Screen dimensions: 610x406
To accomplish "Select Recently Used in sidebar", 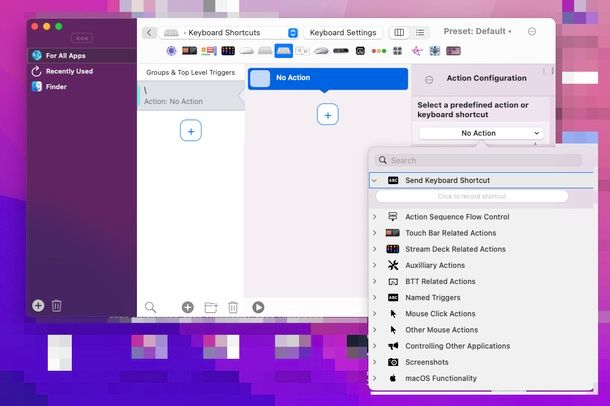I will coord(82,71).
